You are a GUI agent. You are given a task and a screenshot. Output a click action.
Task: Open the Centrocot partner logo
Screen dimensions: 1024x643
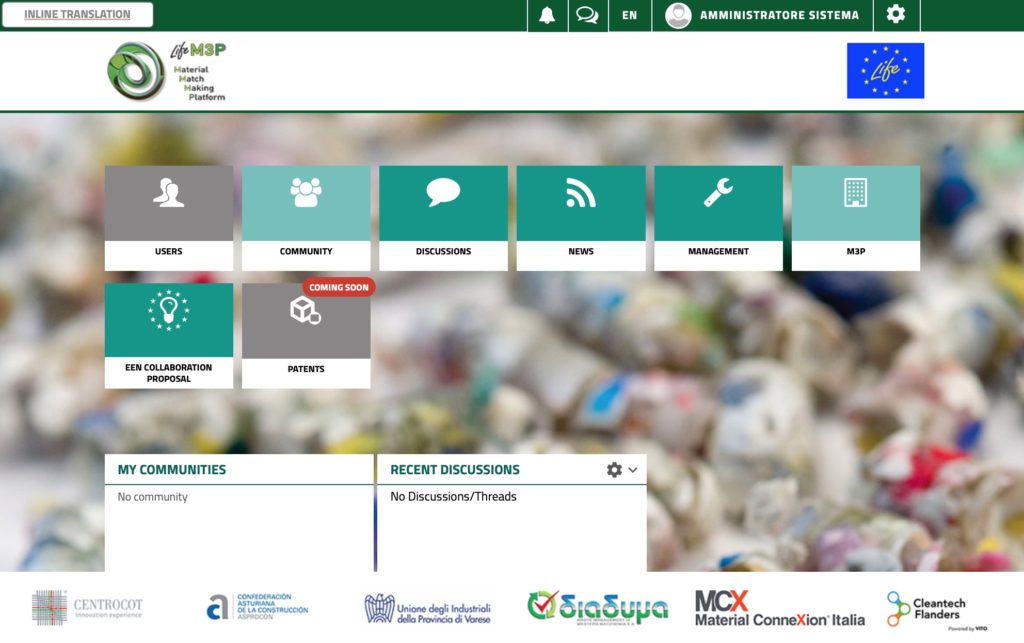click(x=88, y=607)
